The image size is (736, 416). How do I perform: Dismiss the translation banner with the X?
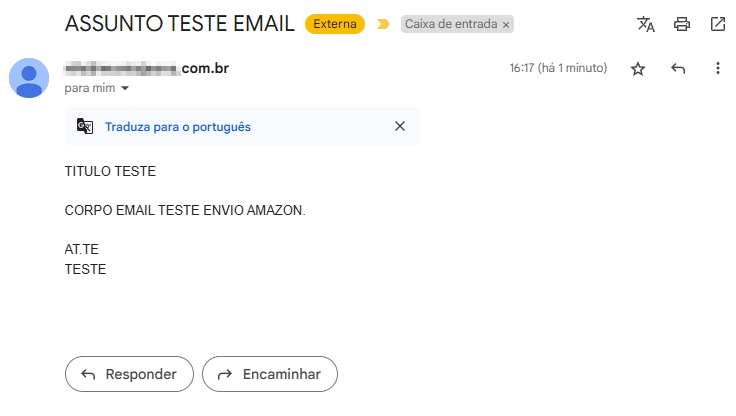pyautogui.click(x=400, y=126)
